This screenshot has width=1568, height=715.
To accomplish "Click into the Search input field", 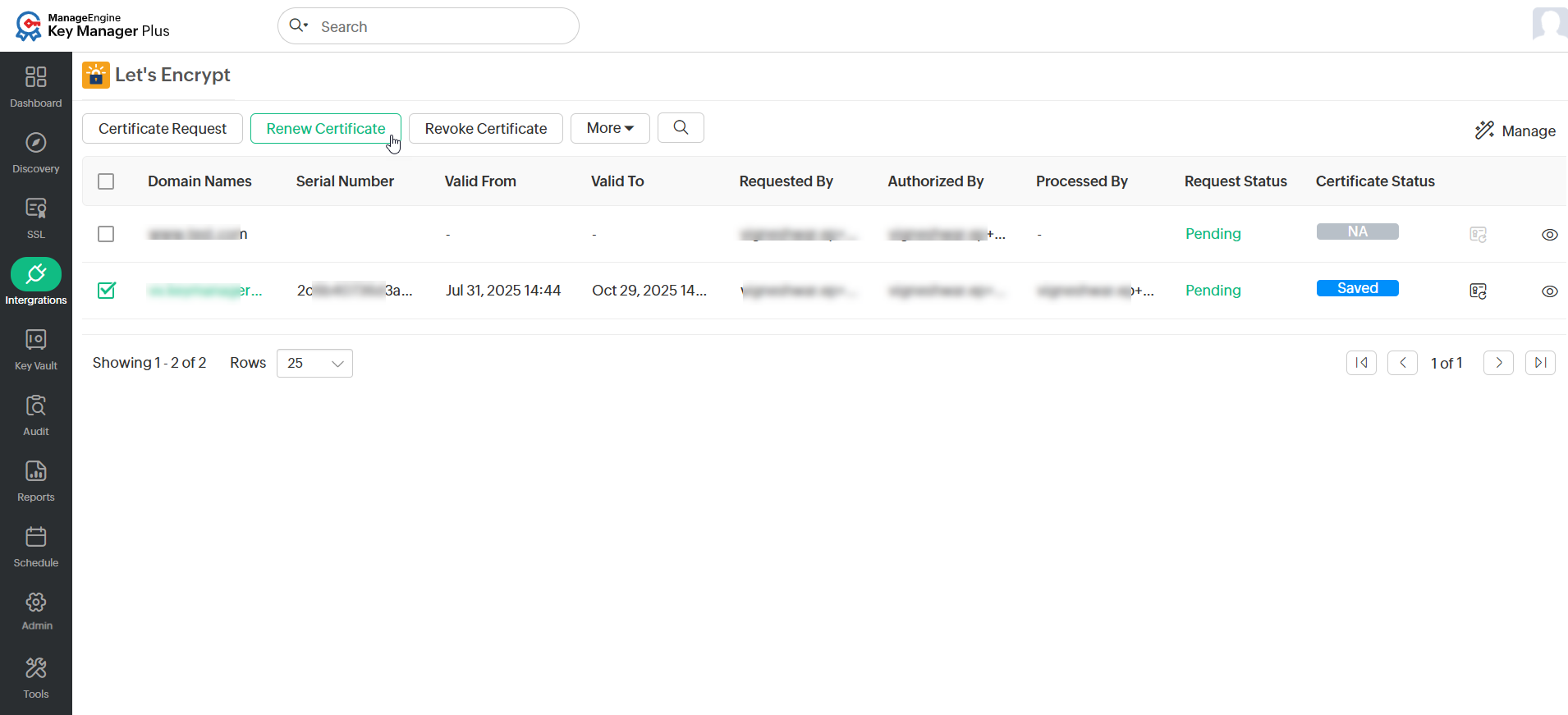I will [x=443, y=26].
